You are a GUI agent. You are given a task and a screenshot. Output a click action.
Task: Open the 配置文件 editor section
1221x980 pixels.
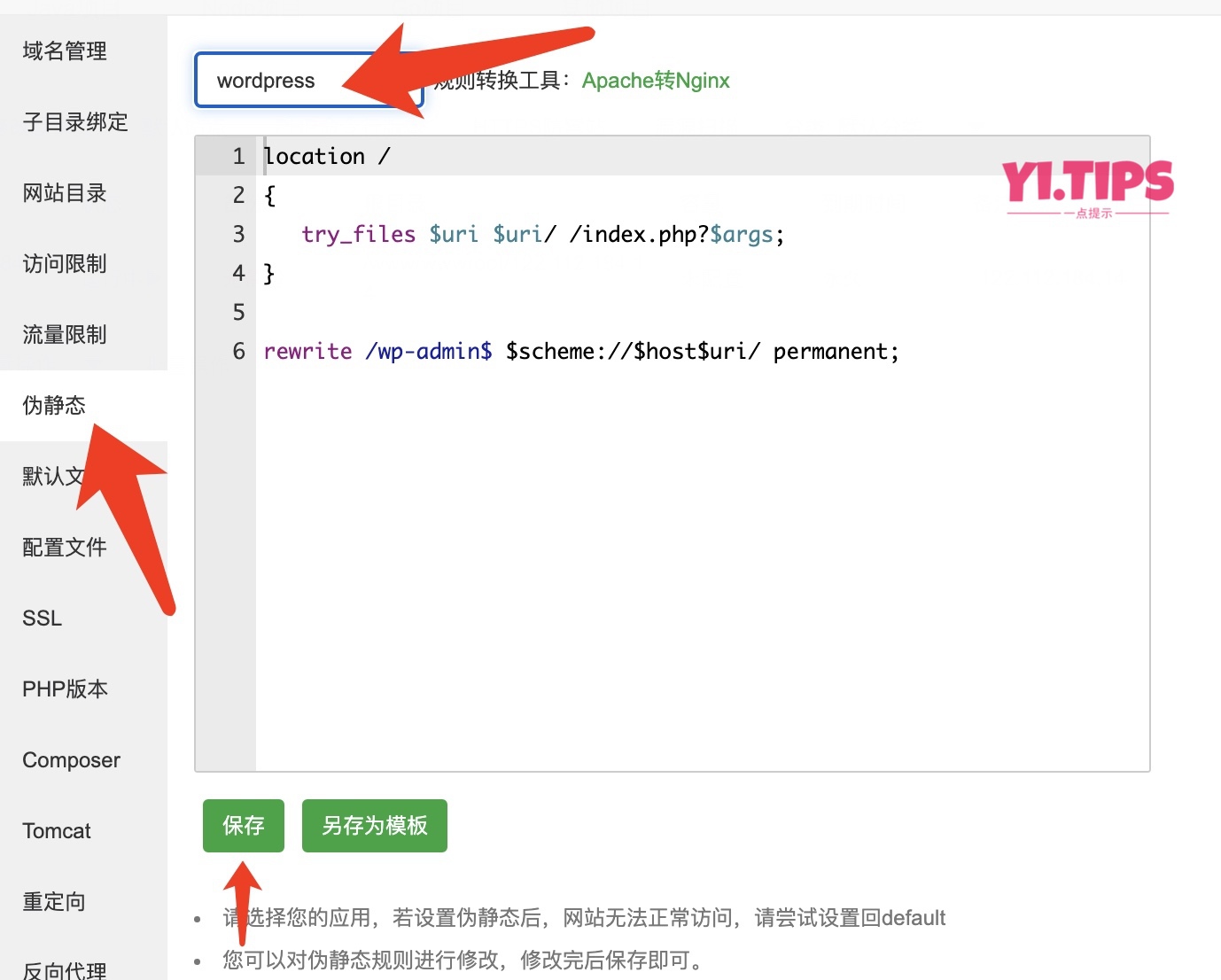pos(64,547)
